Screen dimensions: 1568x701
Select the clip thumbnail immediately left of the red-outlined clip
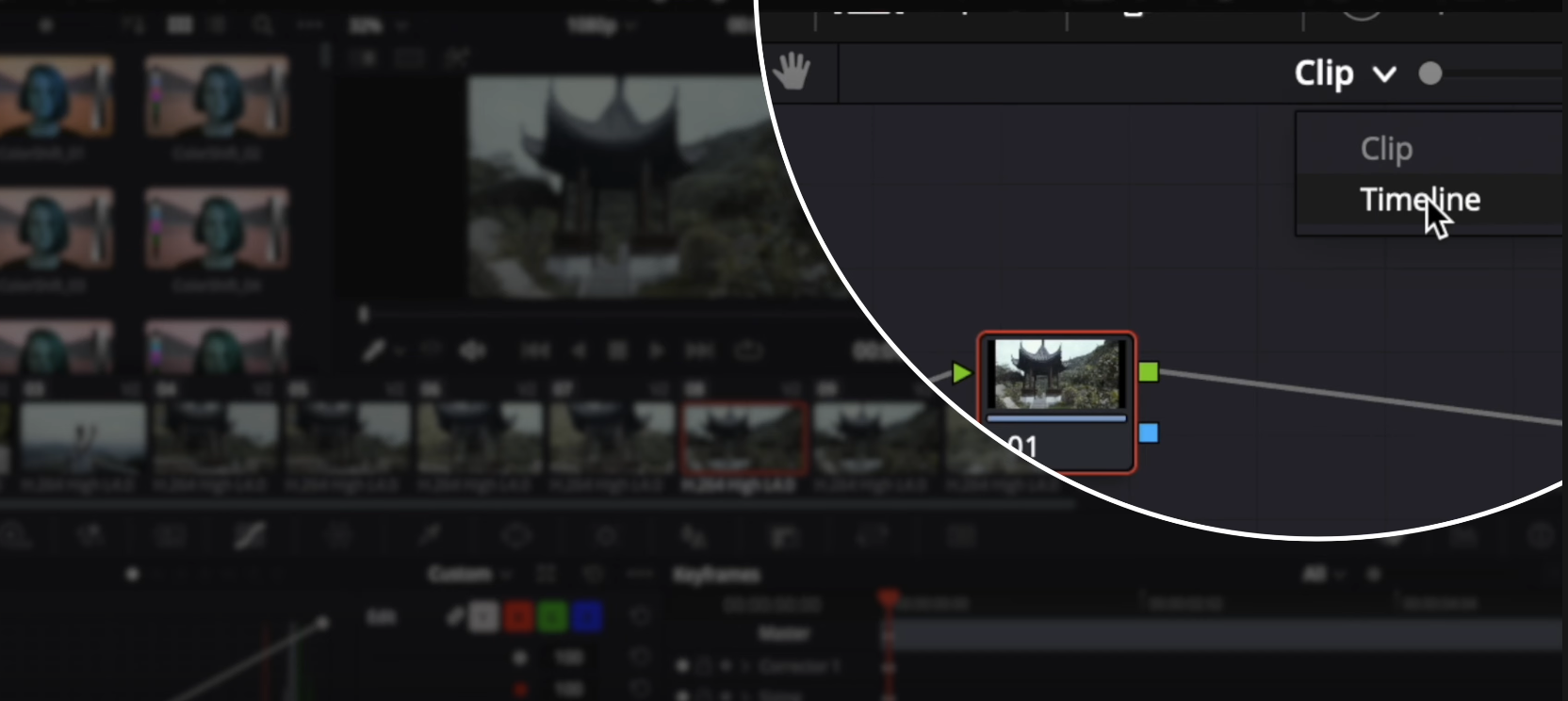click(x=612, y=437)
